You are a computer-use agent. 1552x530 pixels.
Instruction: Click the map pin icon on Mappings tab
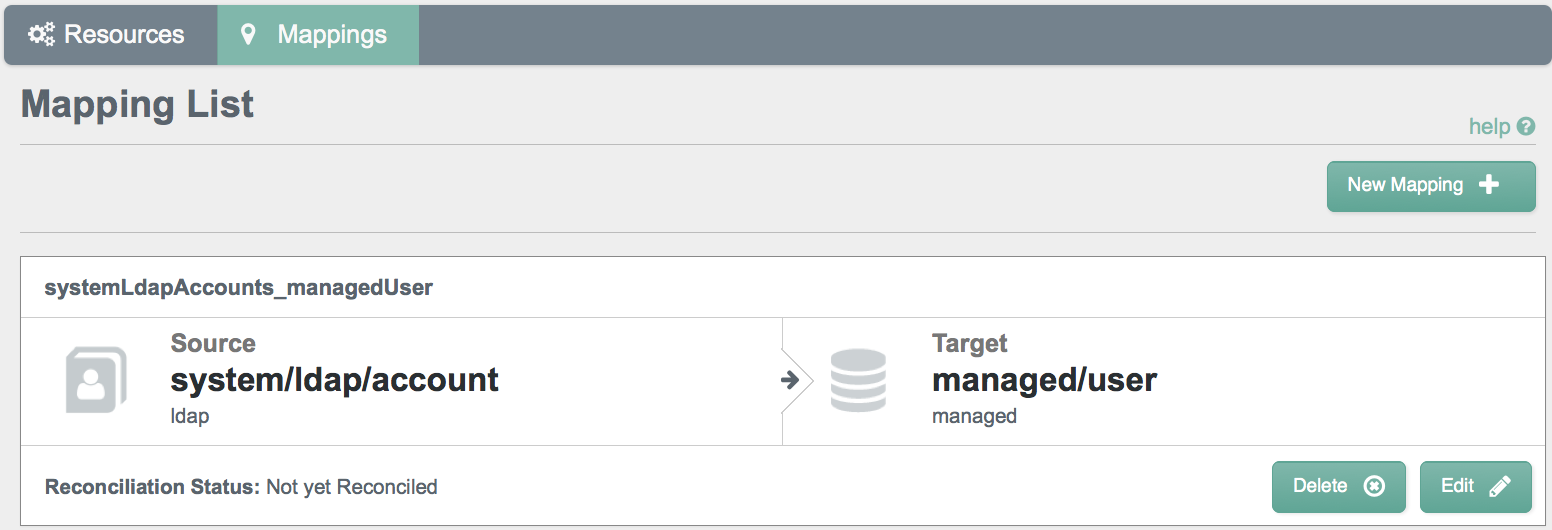249,35
